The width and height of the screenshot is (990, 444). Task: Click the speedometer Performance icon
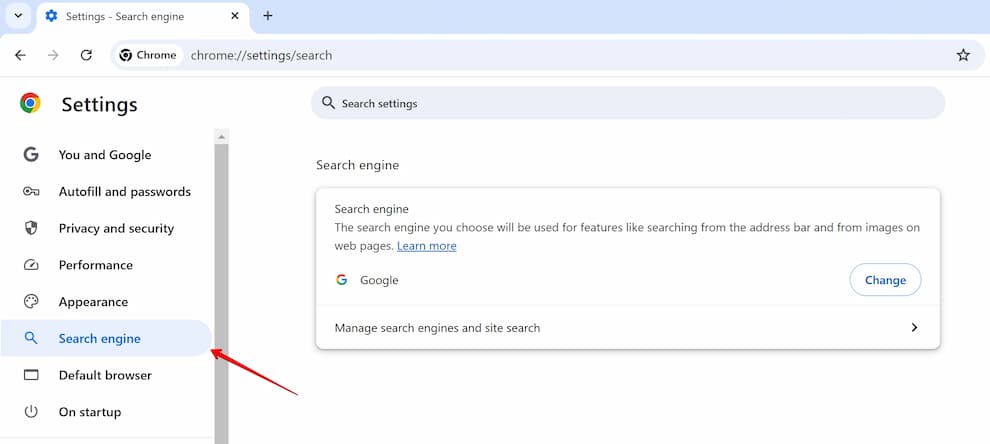[31, 265]
